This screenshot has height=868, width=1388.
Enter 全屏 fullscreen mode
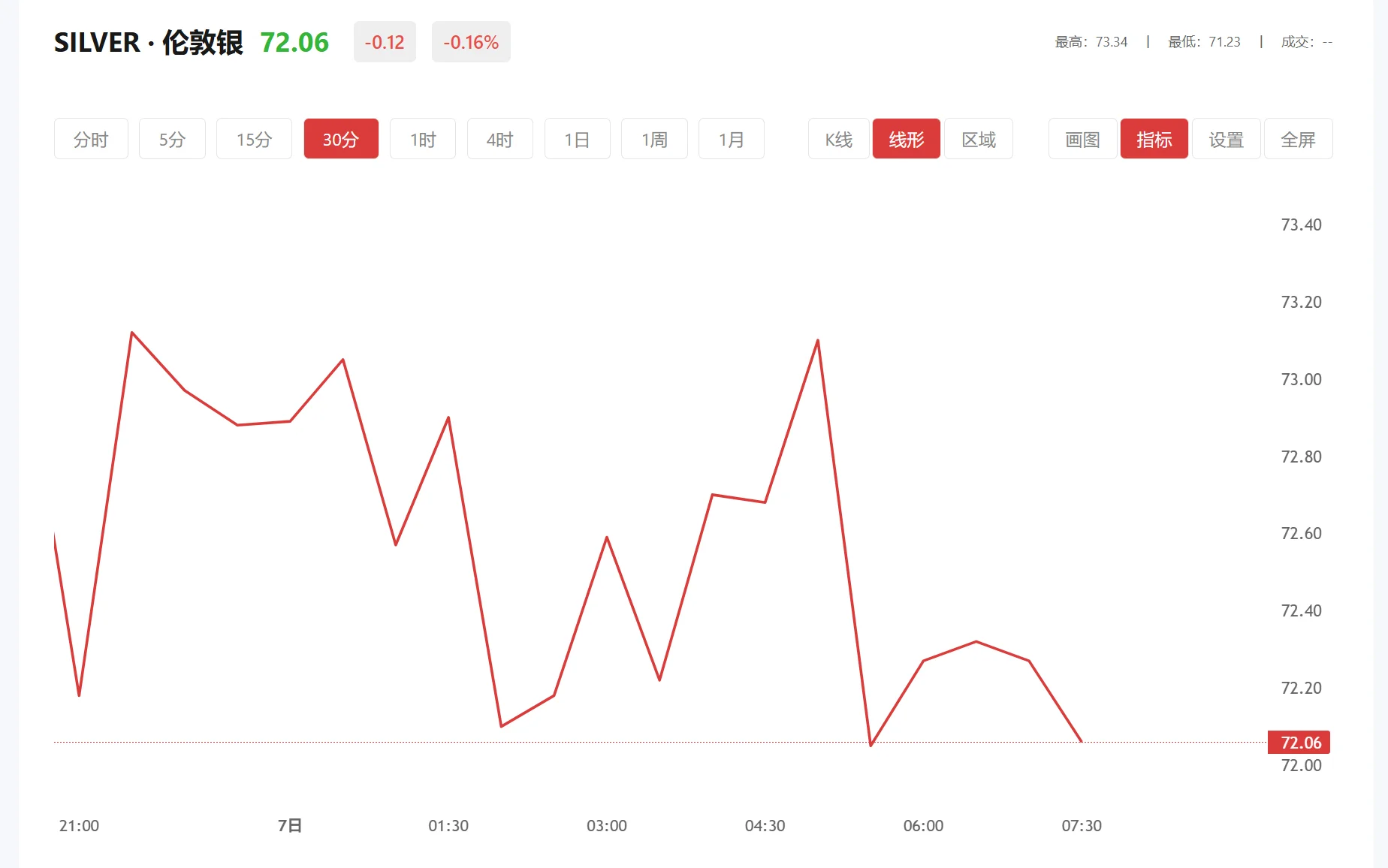(1299, 138)
